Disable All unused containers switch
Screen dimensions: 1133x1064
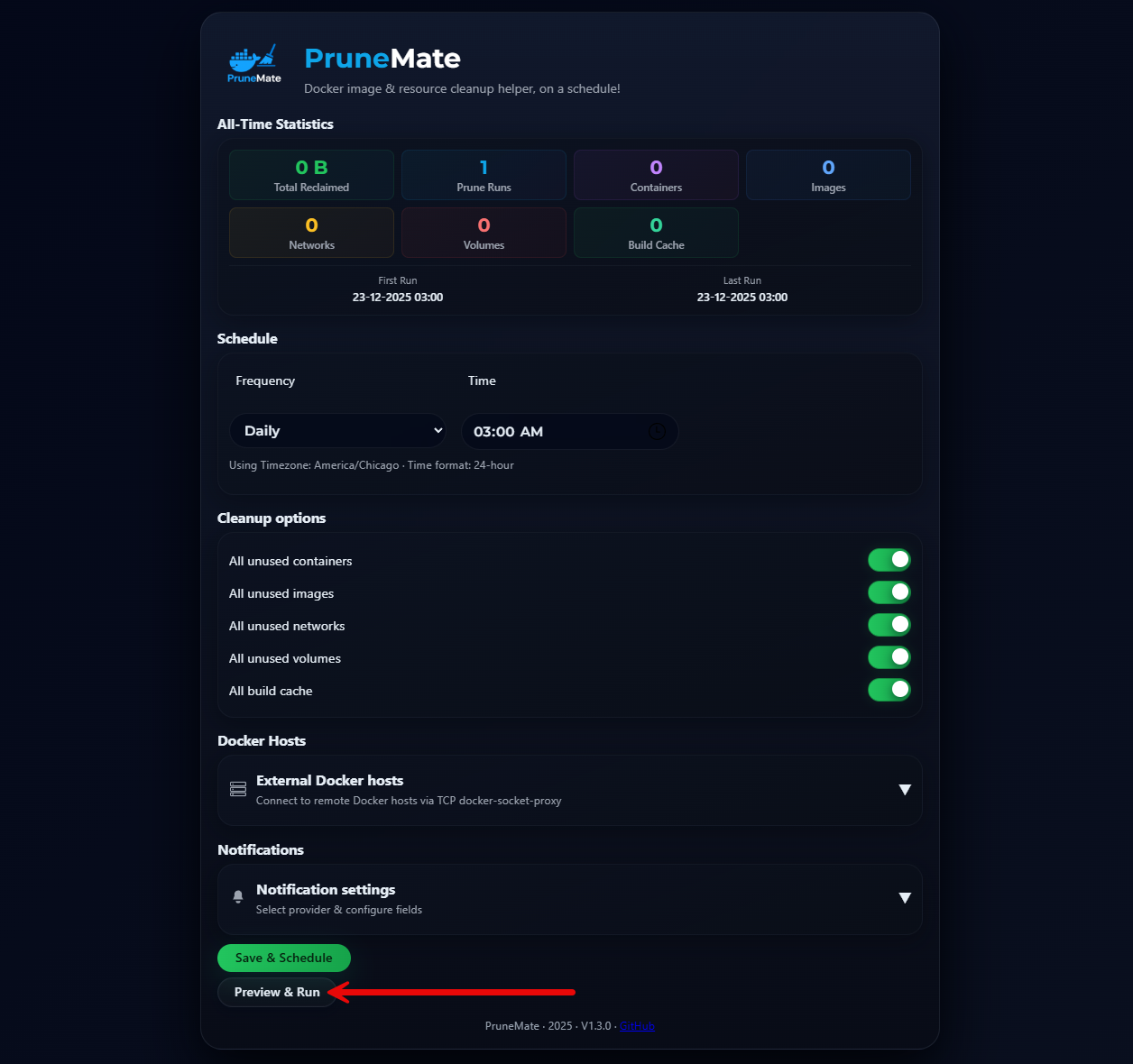tap(889, 560)
